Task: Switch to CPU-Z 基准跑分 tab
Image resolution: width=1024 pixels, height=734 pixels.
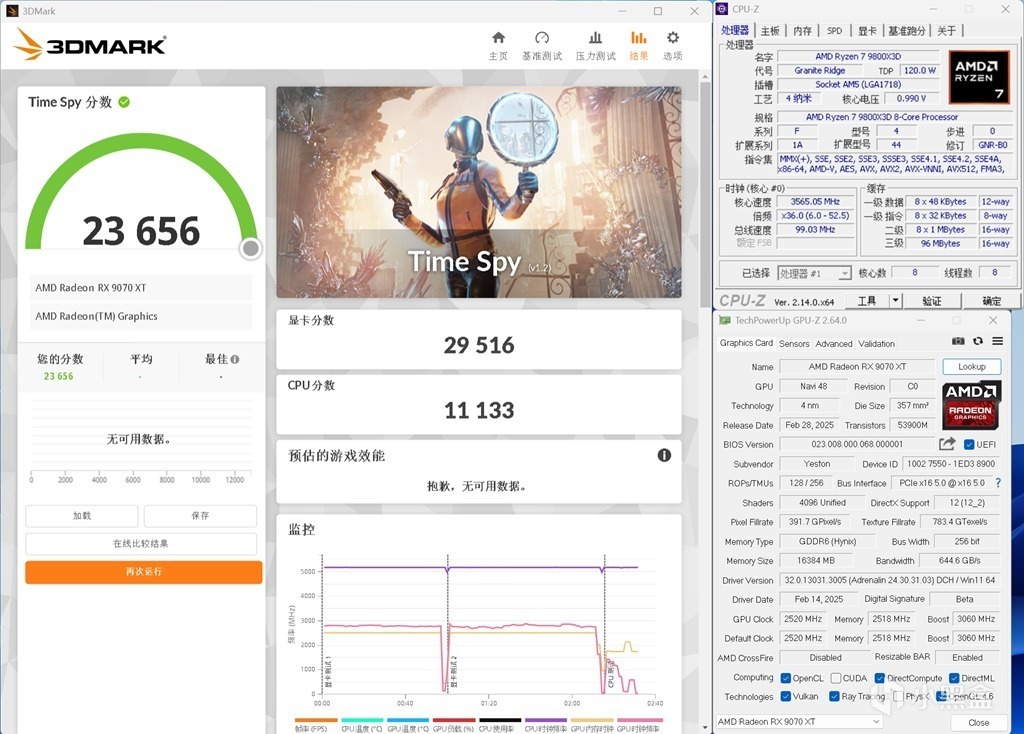Action: pyautogui.click(x=906, y=31)
